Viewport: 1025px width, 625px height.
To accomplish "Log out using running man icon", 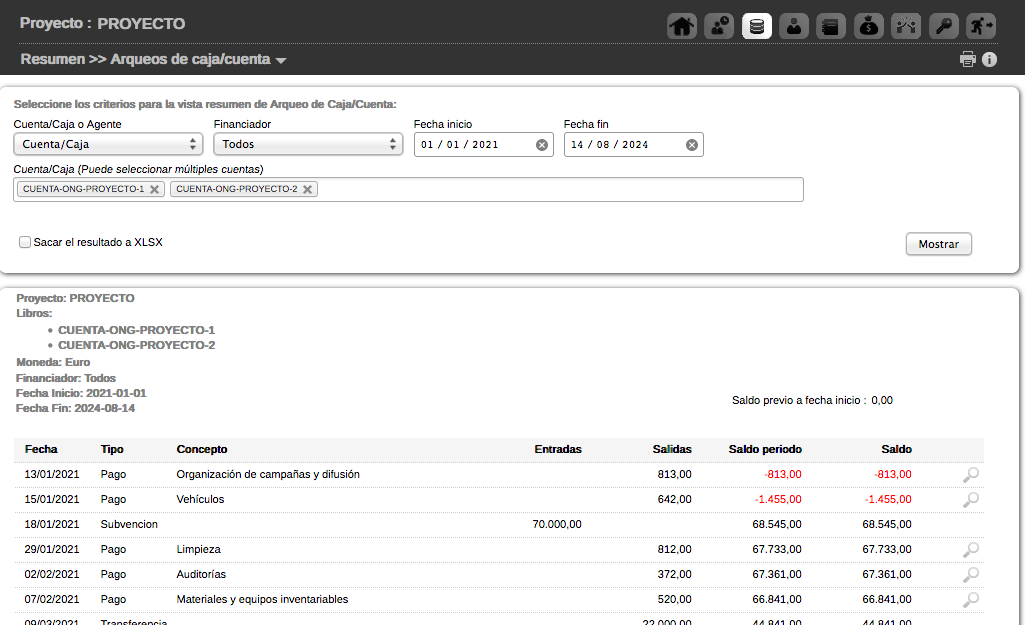I will tap(980, 26).
